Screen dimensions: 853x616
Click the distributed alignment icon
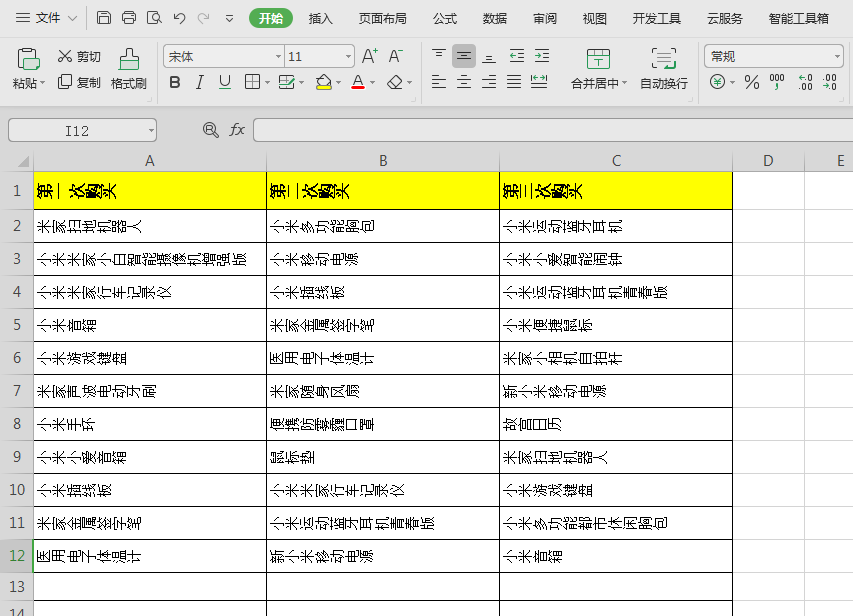(x=539, y=82)
